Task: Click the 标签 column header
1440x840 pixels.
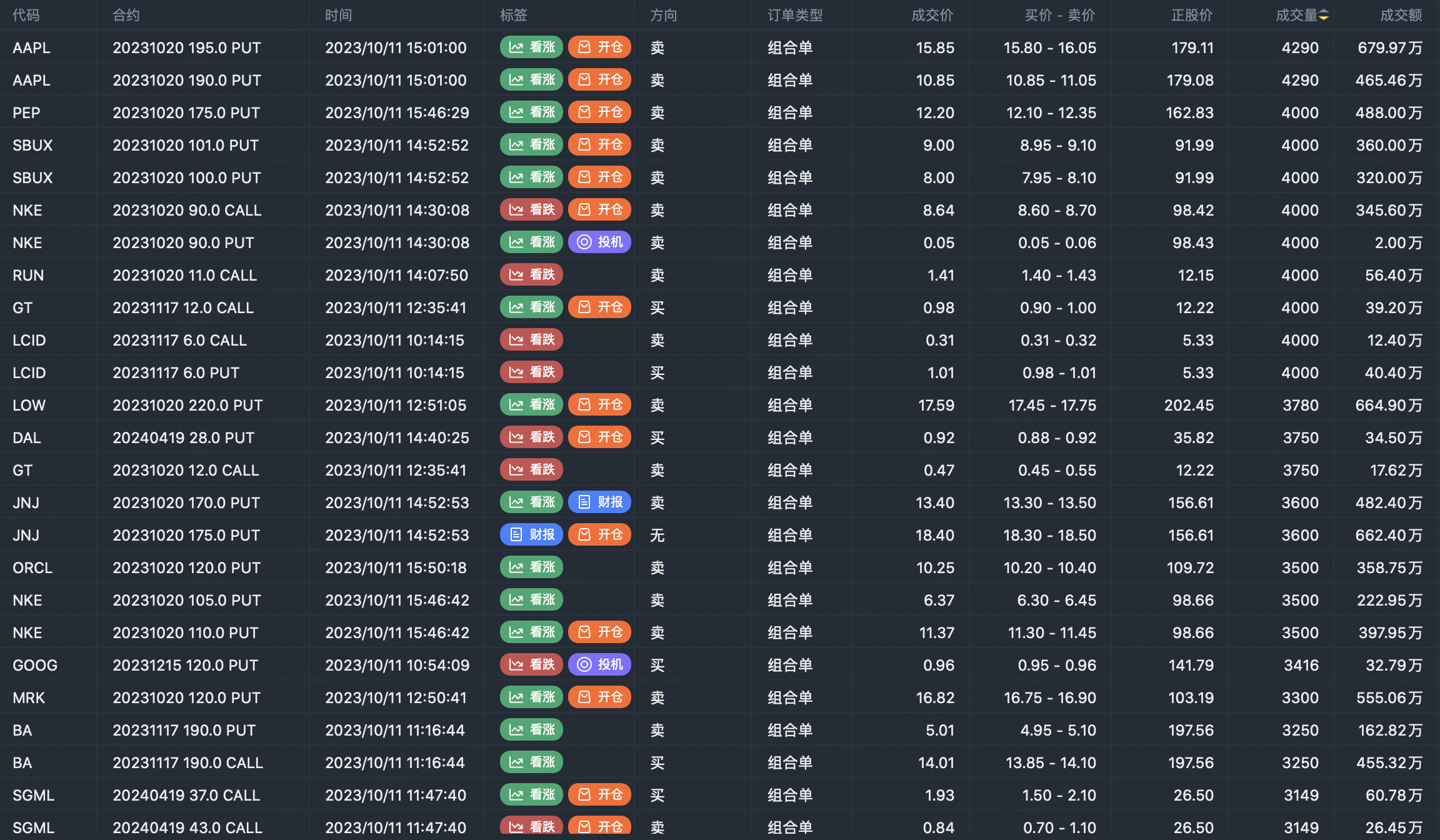Action: (514, 15)
